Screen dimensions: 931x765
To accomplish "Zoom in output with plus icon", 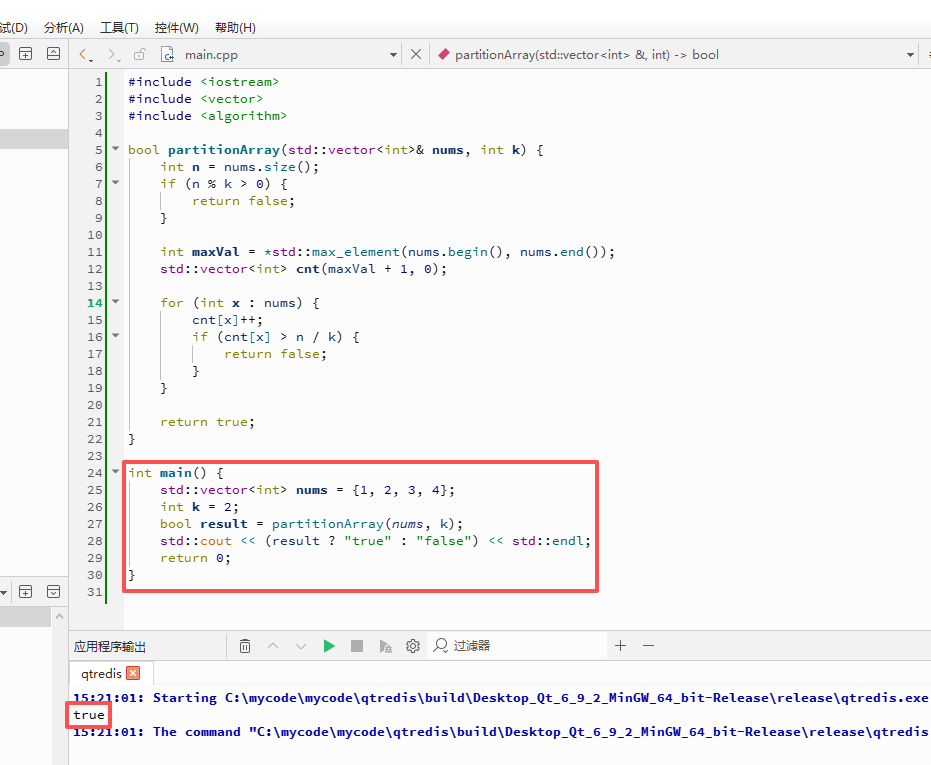I will tap(620, 646).
